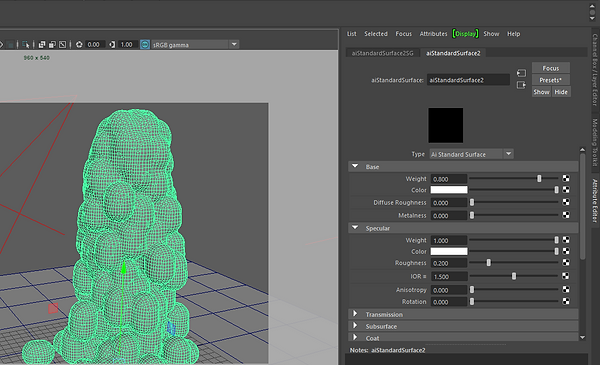Click the Anisotropy slider
Screen dimensions: 600x365
click(514, 289)
